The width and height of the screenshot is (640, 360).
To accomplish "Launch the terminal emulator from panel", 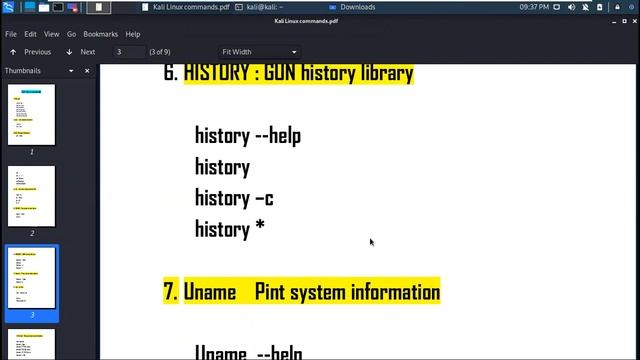I will point(58,7).
